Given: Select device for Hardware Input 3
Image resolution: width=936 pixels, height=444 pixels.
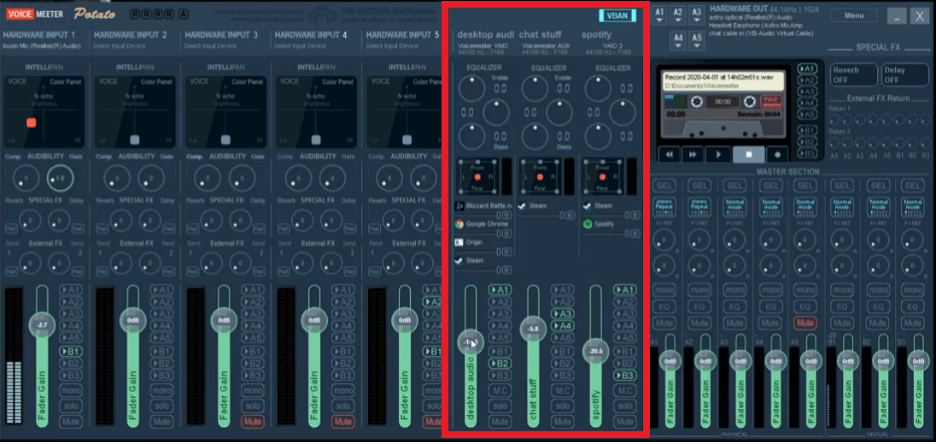Looking at the screenshot, I should (x=212, y=46).
